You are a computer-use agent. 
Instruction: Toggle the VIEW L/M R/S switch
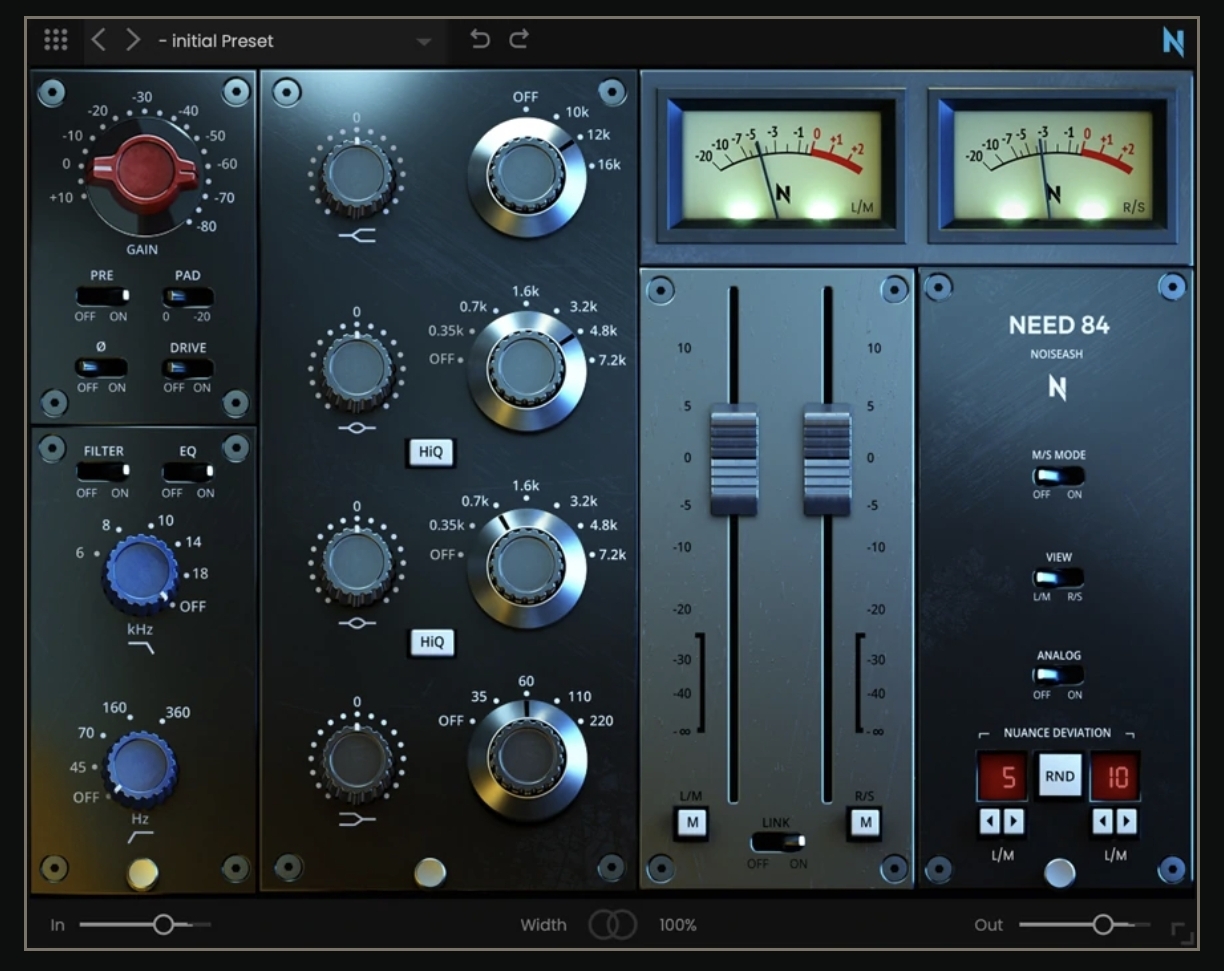click(x=1058, y=578)
